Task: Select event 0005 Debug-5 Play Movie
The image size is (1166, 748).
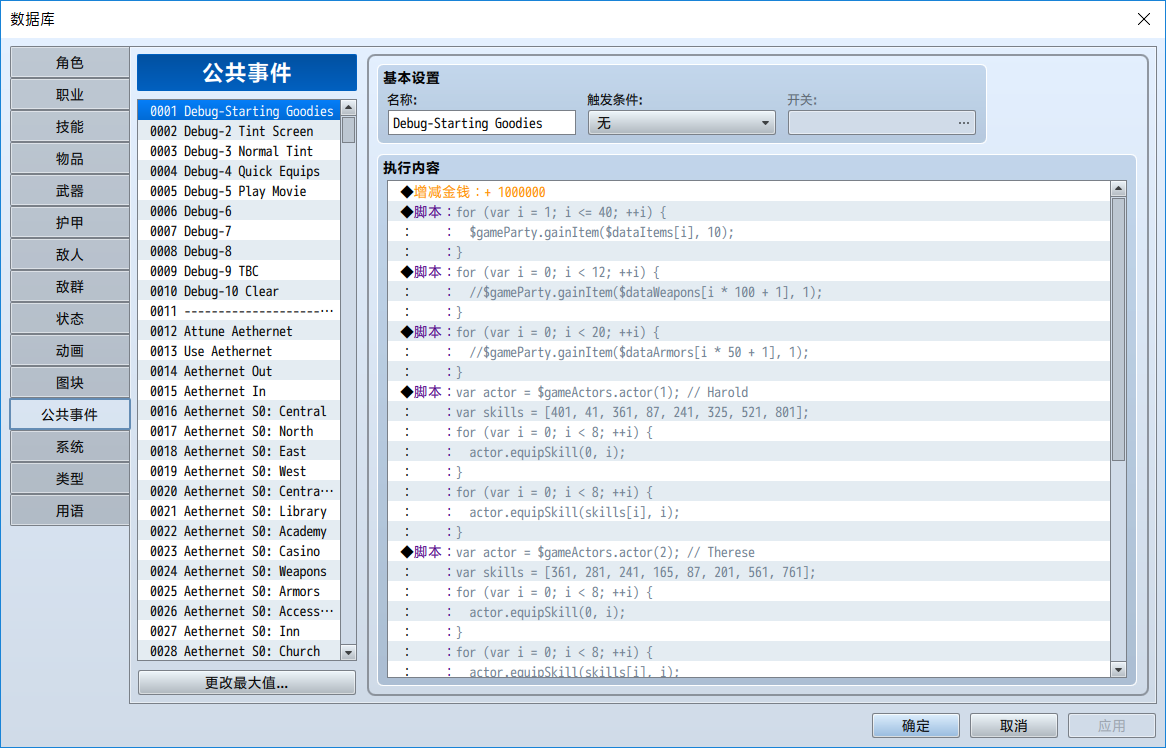Action: [239, 191]
